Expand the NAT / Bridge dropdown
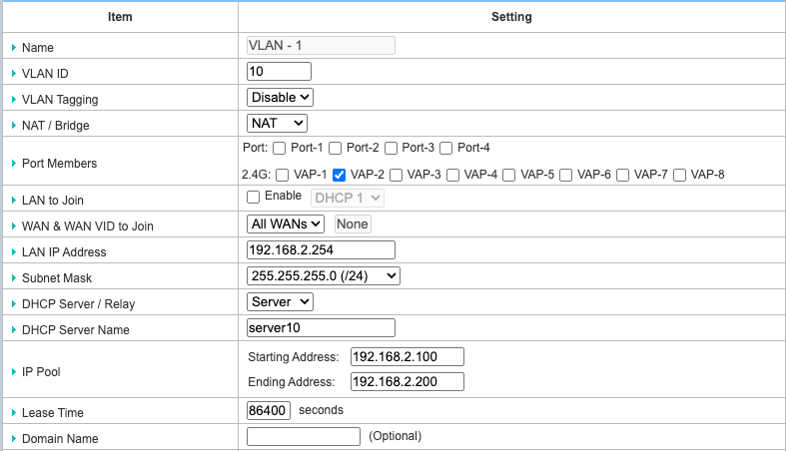 pos(277,123)
